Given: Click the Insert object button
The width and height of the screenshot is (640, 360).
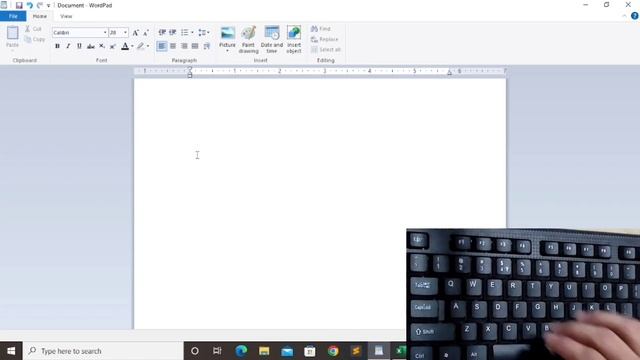Looking at the screenshot, I should 294,39.
